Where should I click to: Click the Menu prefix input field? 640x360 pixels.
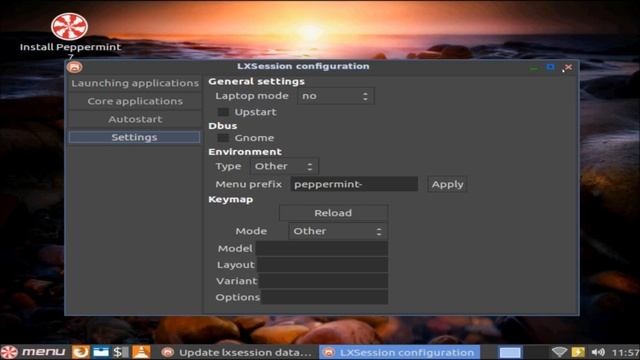354,184
